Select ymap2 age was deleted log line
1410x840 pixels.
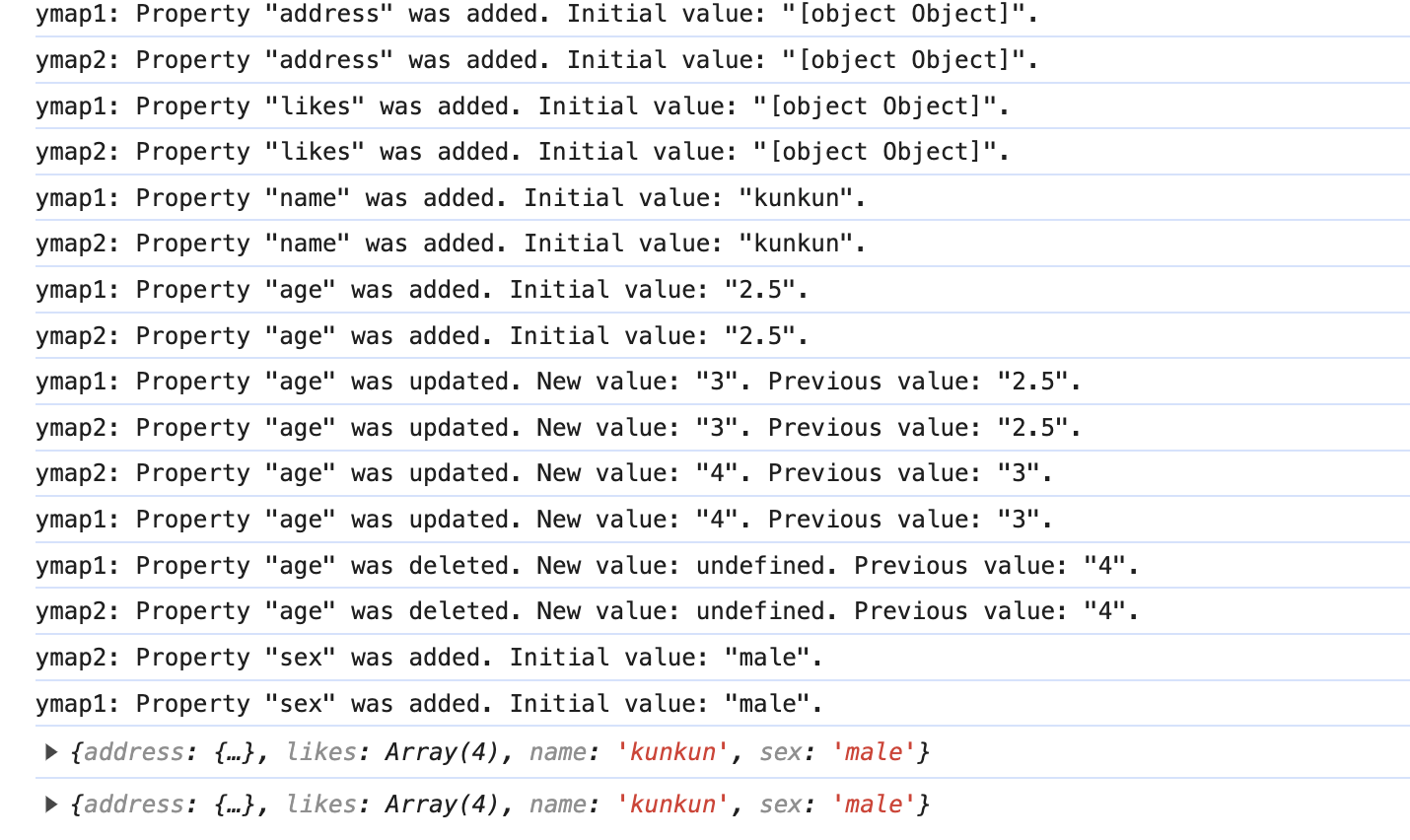[x=588, y=611]
